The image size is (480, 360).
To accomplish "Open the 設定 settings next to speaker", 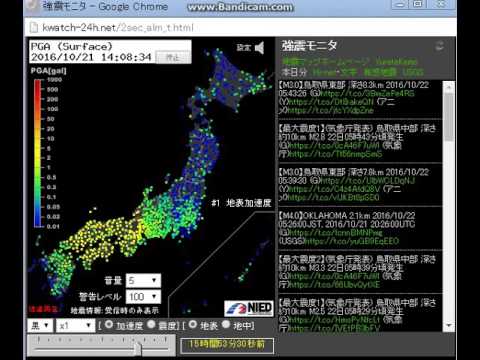I will 243,48.
